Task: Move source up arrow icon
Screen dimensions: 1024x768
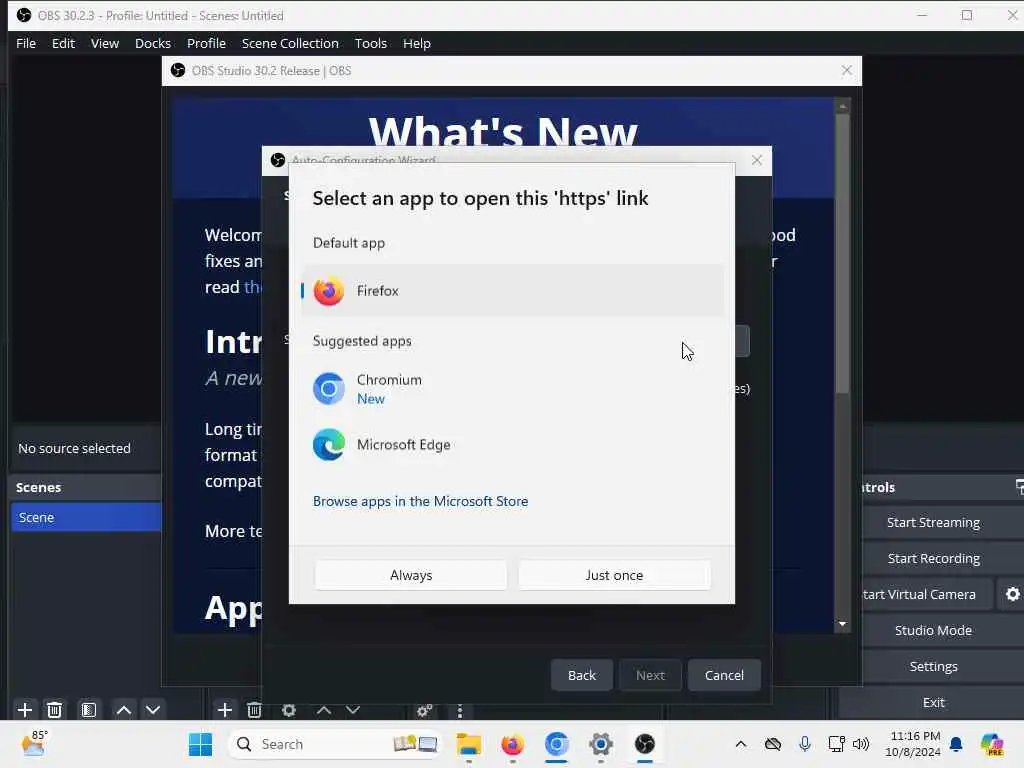Action: (324, 709)
